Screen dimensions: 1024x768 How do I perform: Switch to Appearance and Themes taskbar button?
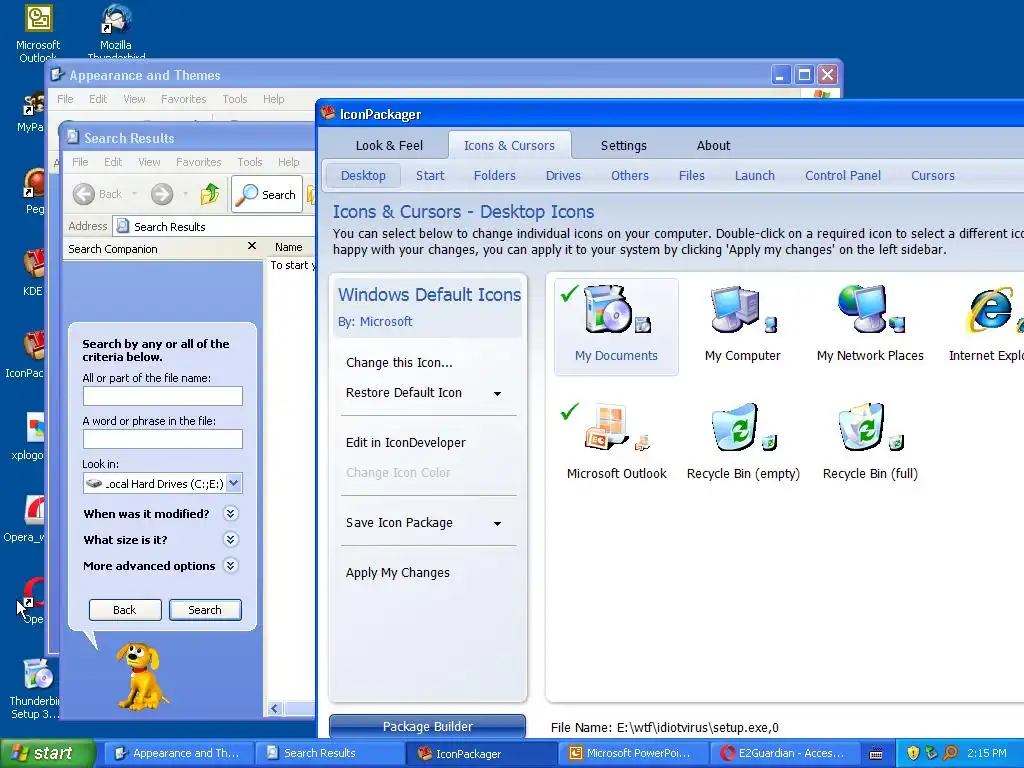click(x=178, y=753)
